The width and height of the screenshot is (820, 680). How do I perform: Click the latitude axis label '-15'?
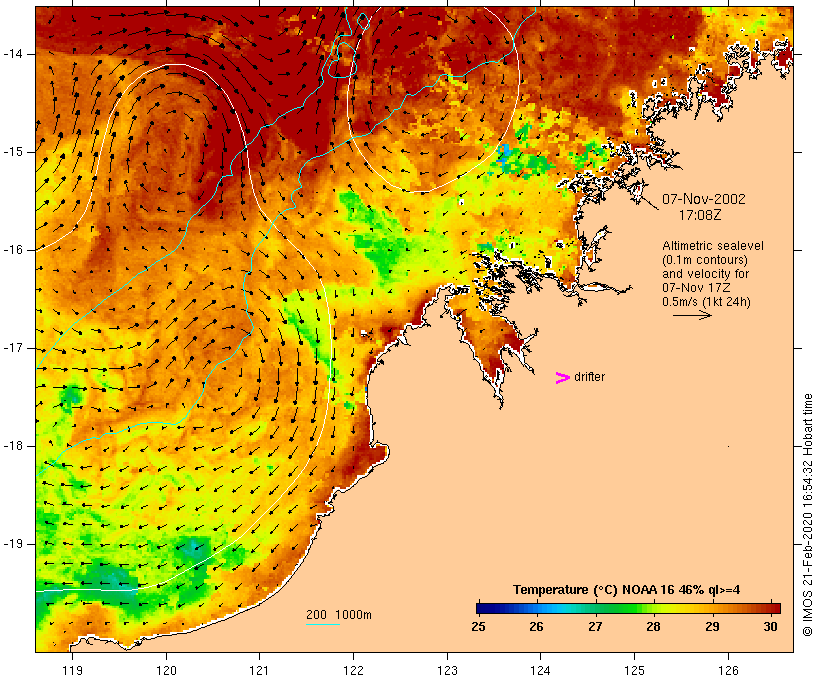pos(12,152)
